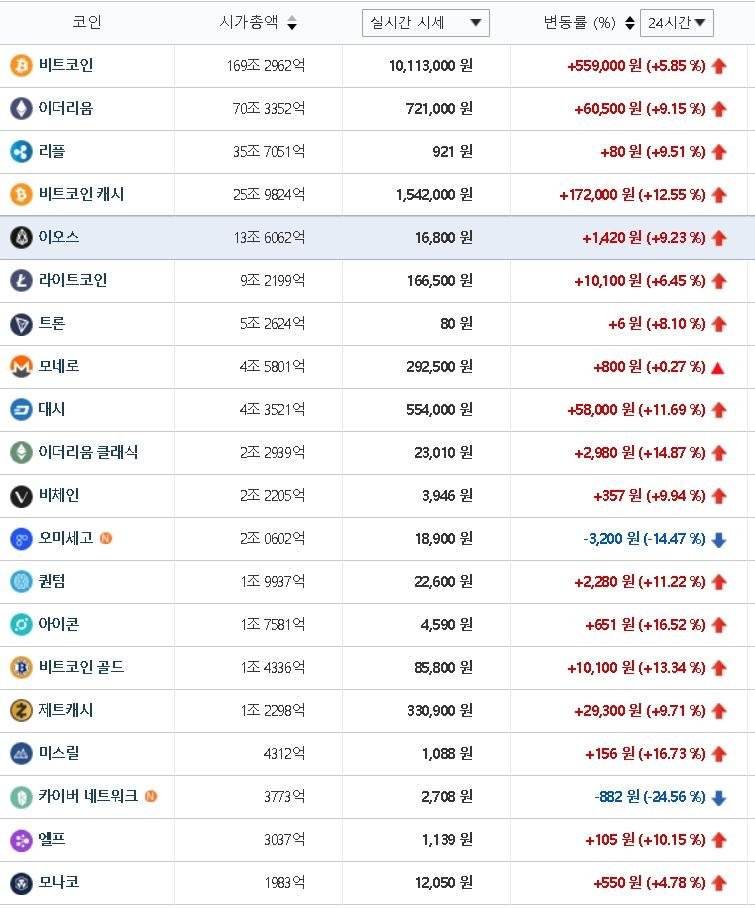
Task: Click the Ripple (리플) coin icon
Action: 21,152
